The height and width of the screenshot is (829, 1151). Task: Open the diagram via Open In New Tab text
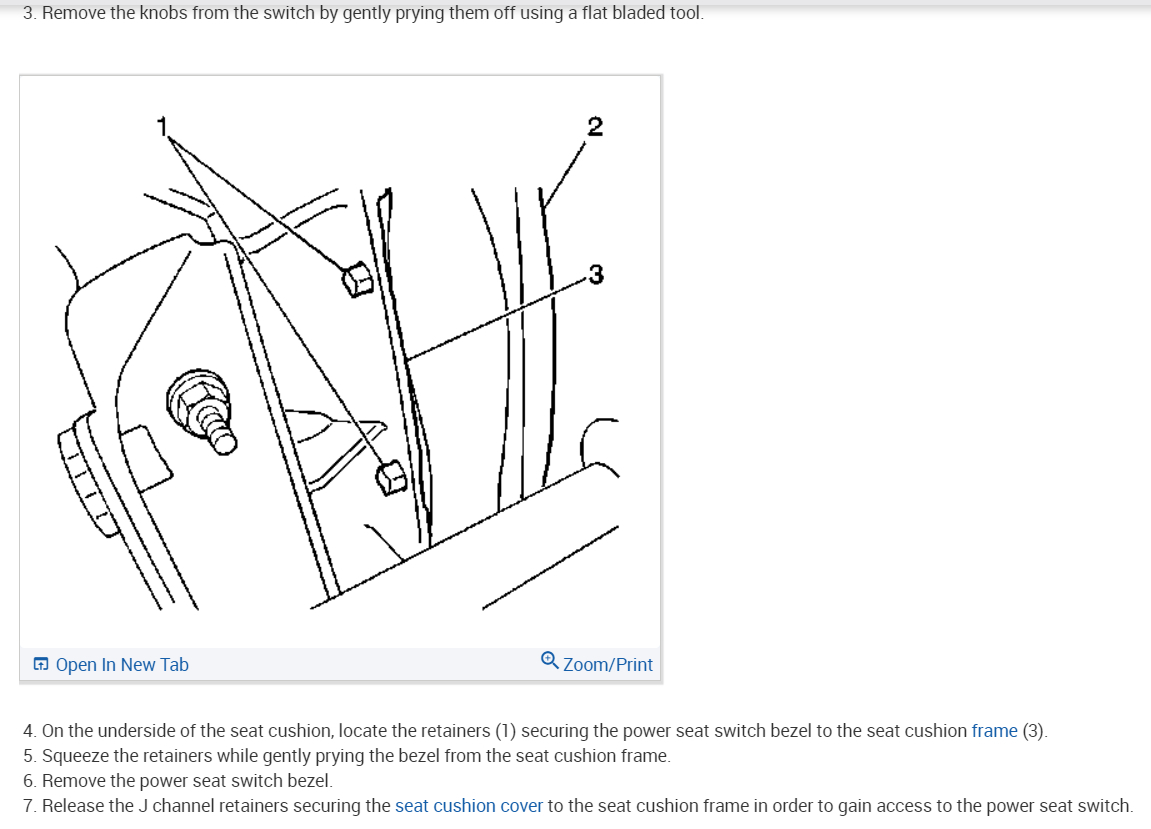point(122,665)
